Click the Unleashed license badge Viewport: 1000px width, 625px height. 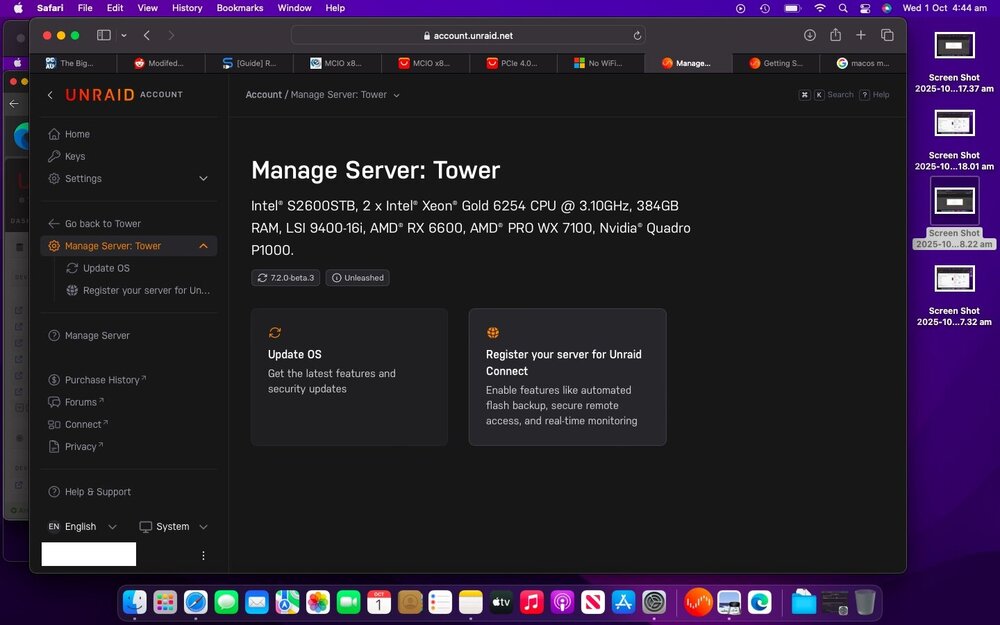pos(358,278)
